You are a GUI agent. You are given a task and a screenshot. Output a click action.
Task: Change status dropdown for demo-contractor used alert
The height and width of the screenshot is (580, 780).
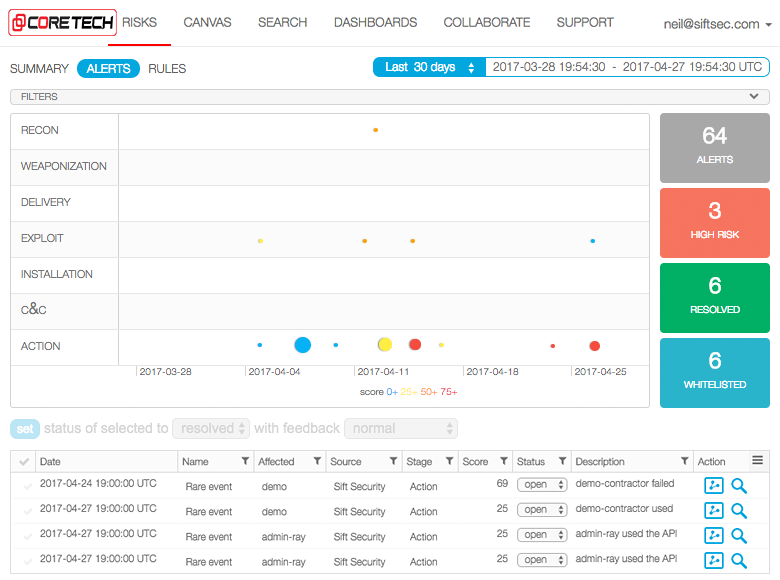coord(542,509)
